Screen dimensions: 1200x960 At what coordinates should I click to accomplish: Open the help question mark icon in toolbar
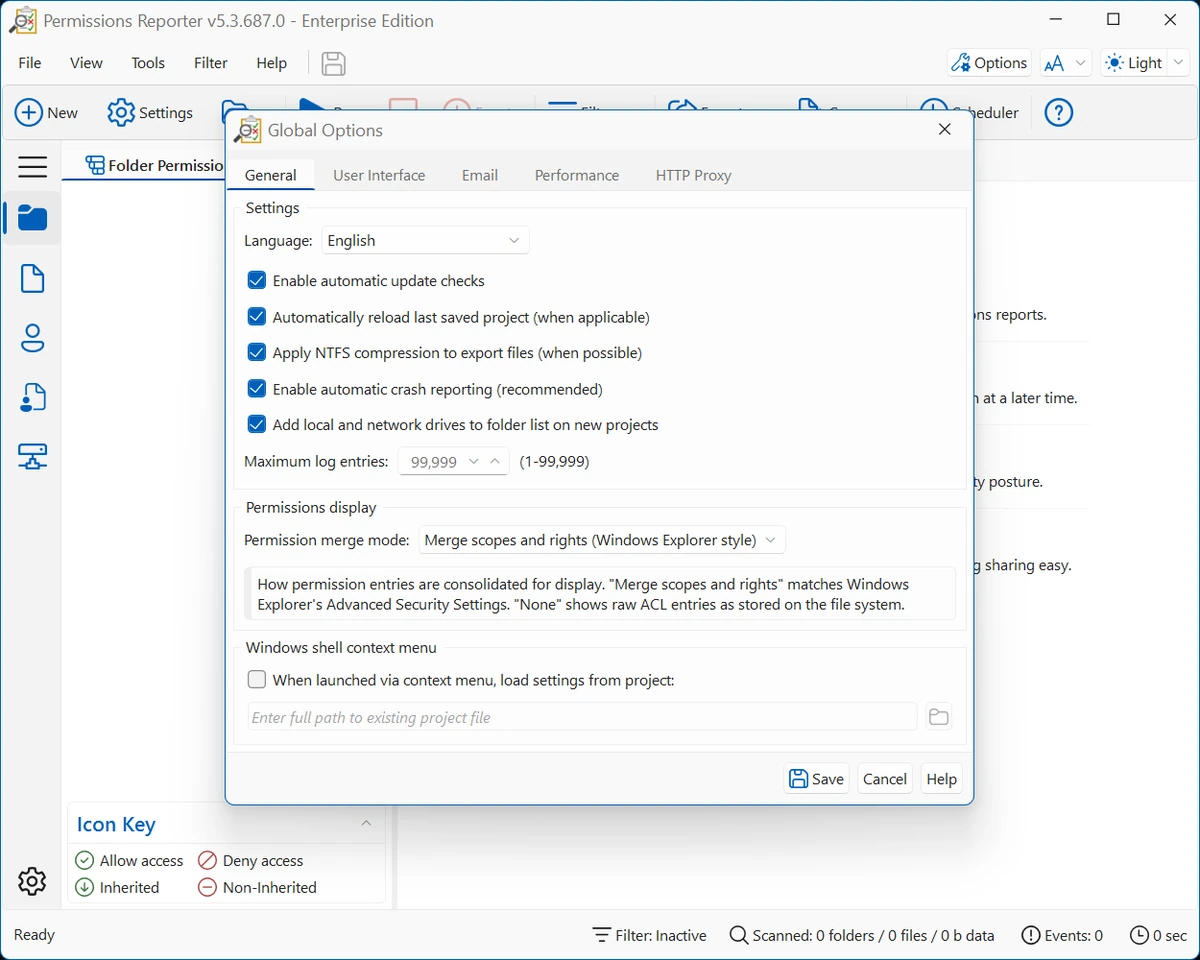point(1058,113)
